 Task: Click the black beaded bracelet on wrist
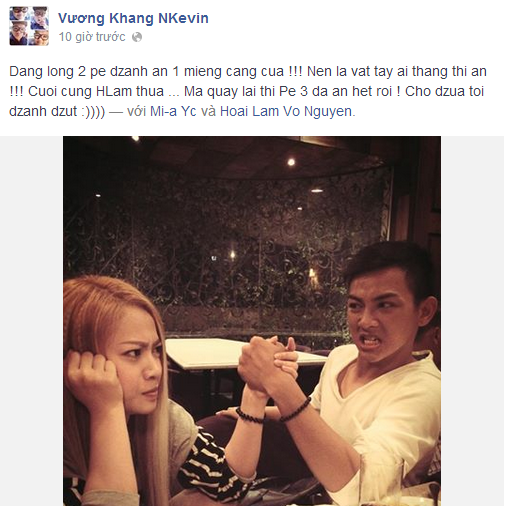[296, 411]
